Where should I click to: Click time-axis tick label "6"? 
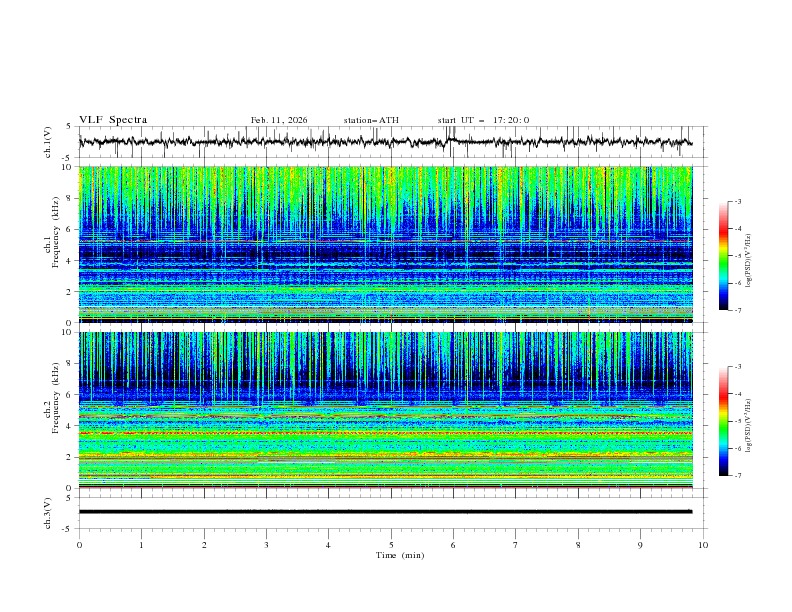[x=453, y=545]
